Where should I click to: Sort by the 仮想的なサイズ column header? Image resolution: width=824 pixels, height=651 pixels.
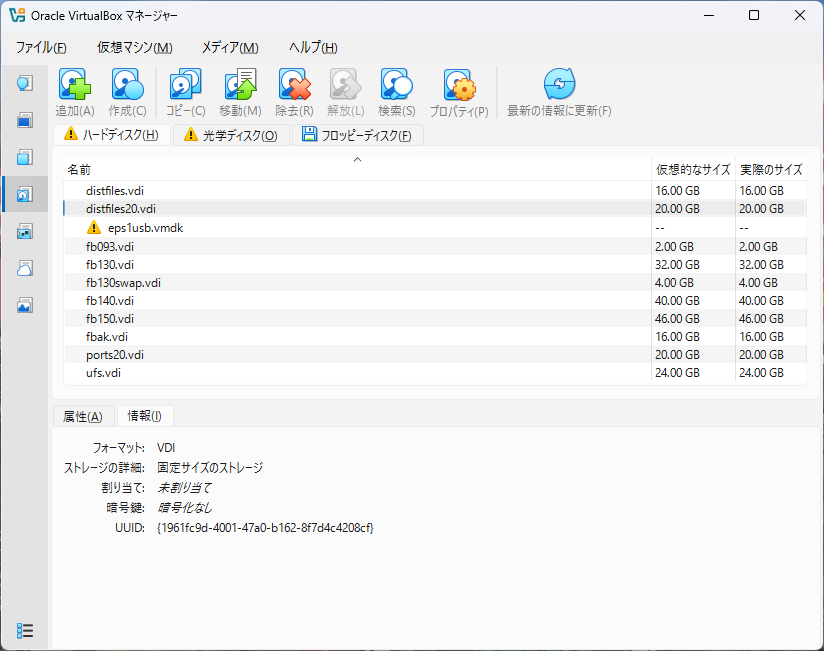pyautogui.click(x=693, y=169)
